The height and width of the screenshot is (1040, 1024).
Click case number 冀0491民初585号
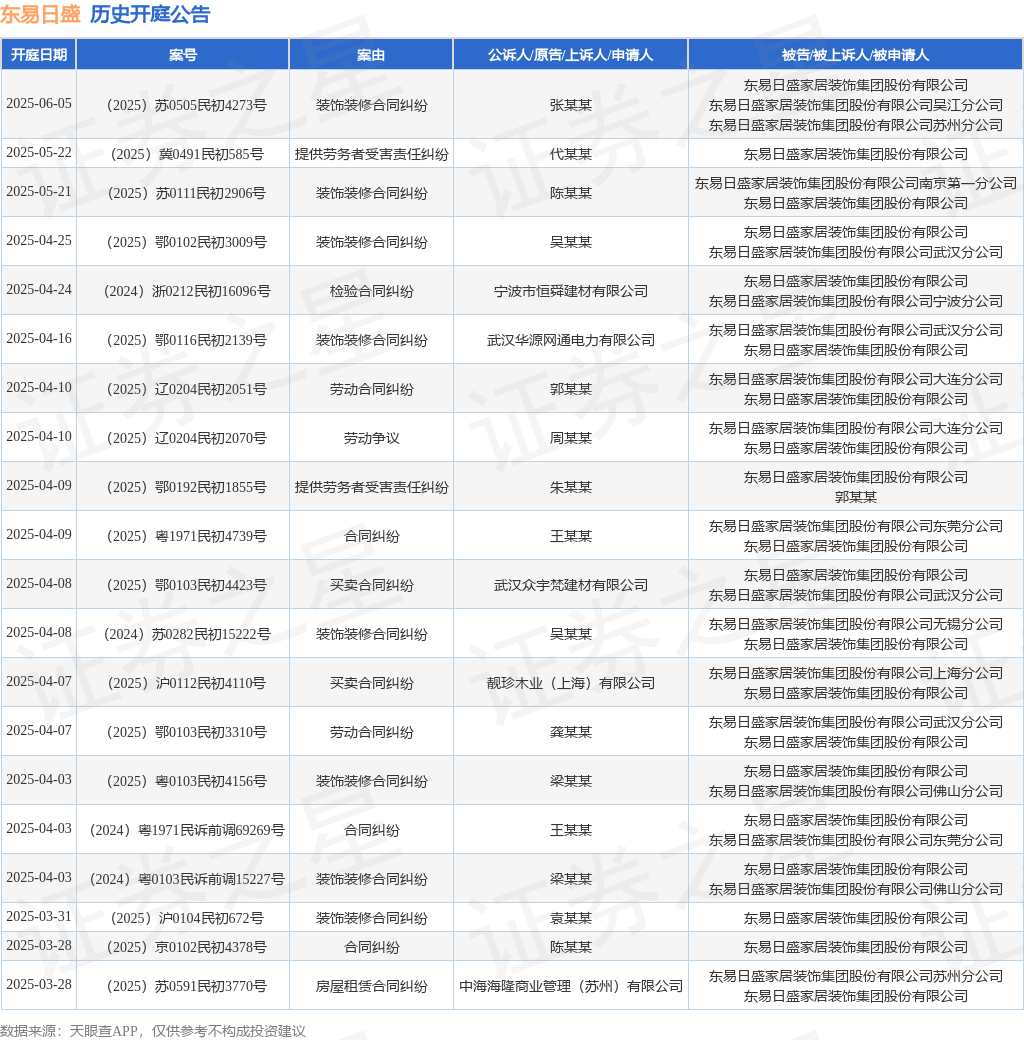pos(186,154)
